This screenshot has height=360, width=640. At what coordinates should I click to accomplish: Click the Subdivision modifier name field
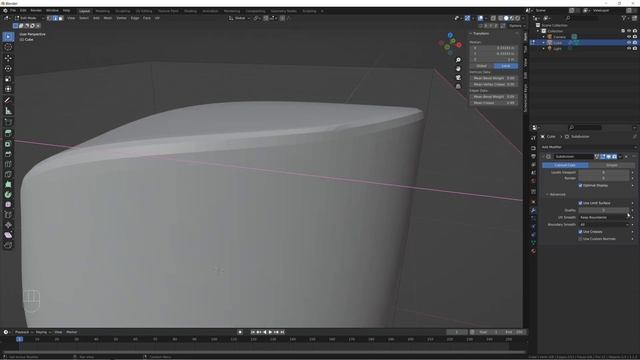[573, 157]
